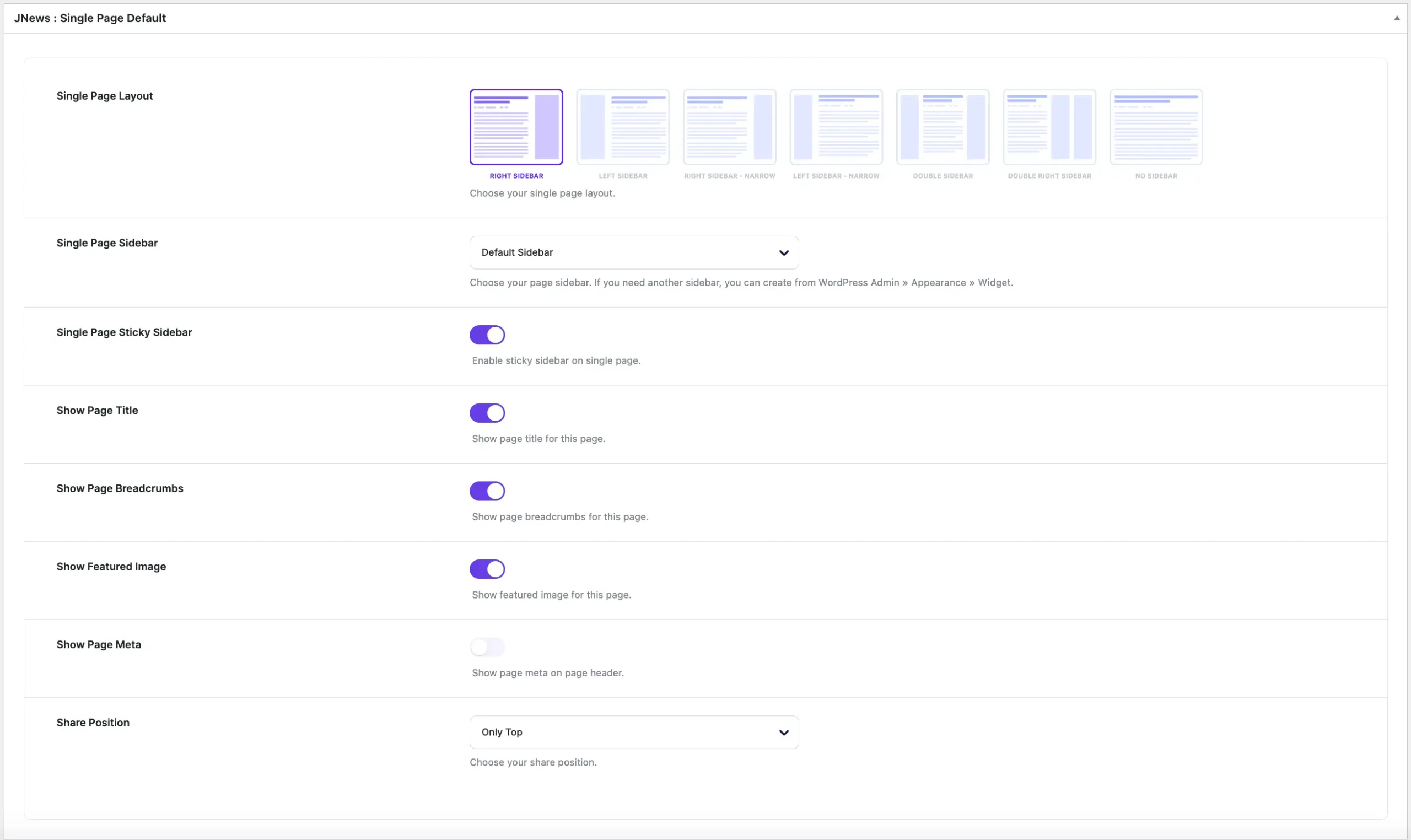Click the Right Sidebar caption text
Screen dimensions: 1411x840
point(515,176)
